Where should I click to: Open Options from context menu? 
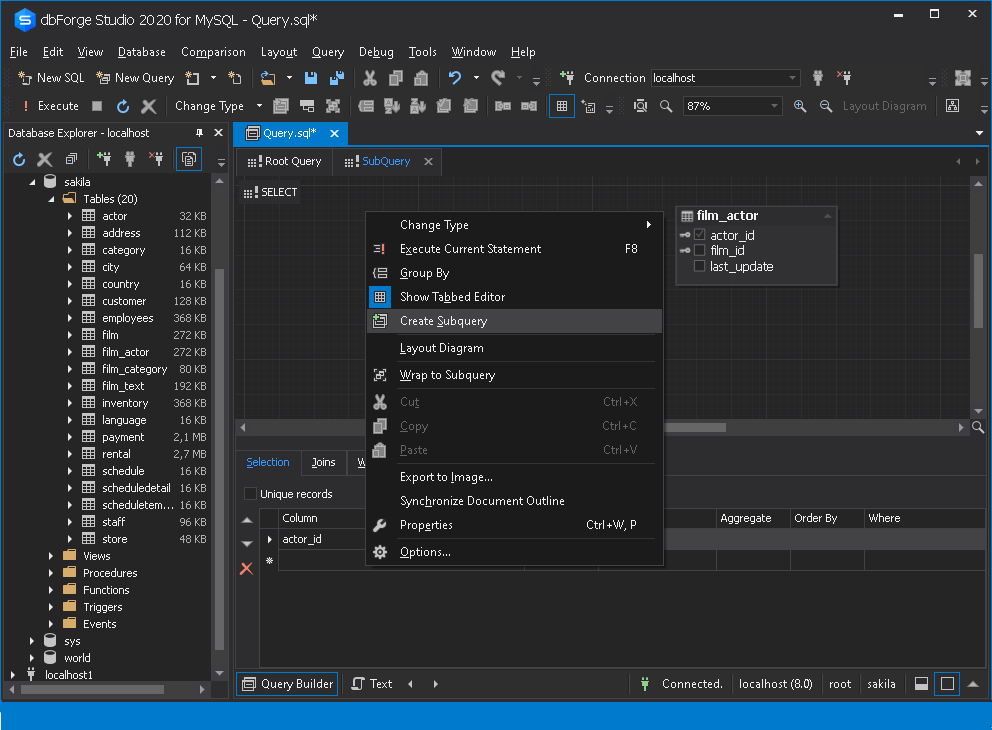point(514,552)
